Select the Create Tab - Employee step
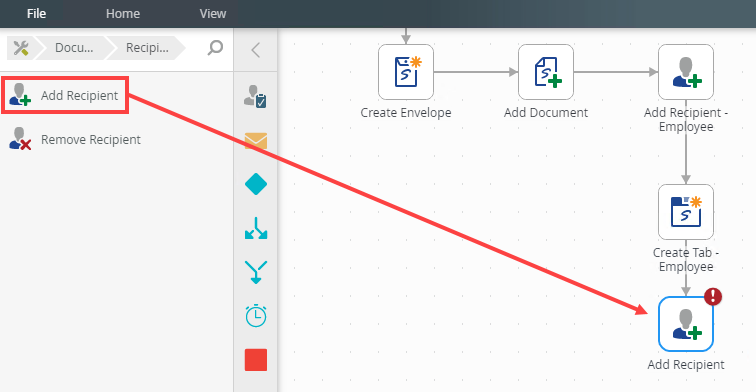Viewport: 756px width, 392px height. tap(686, 212)
